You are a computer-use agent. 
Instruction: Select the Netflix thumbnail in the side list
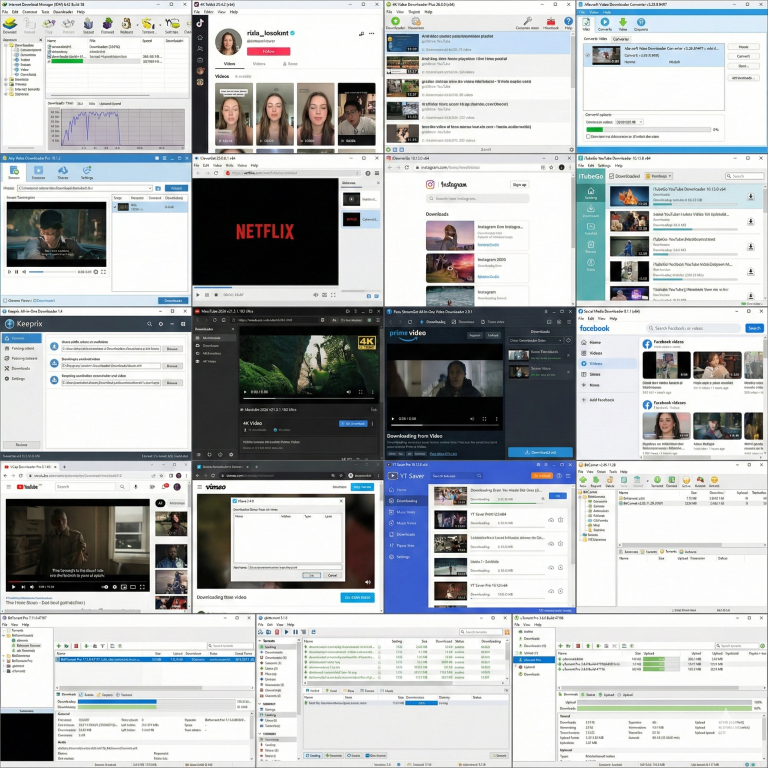coord(351,219)
